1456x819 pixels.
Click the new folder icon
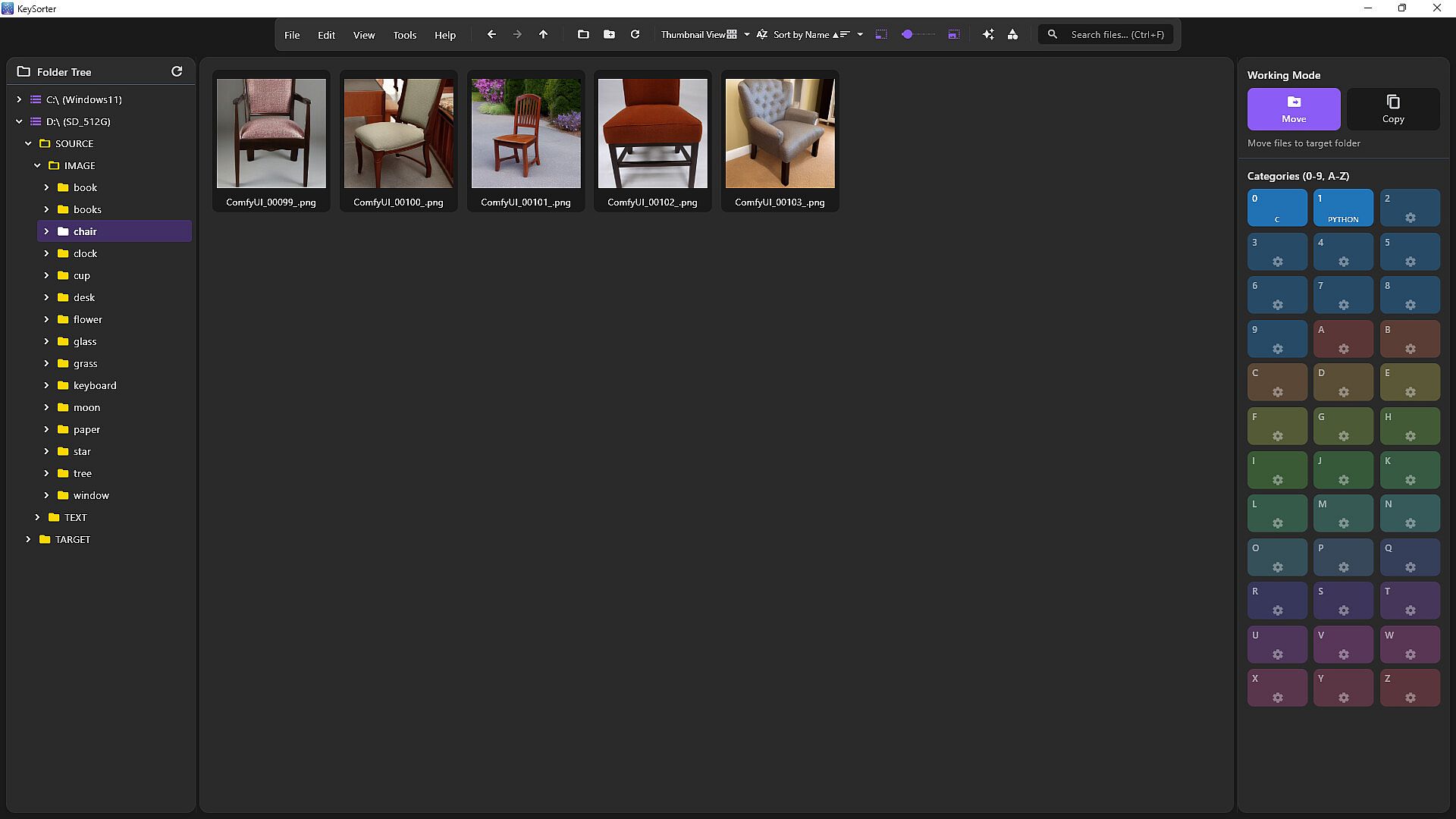(609, 34)
